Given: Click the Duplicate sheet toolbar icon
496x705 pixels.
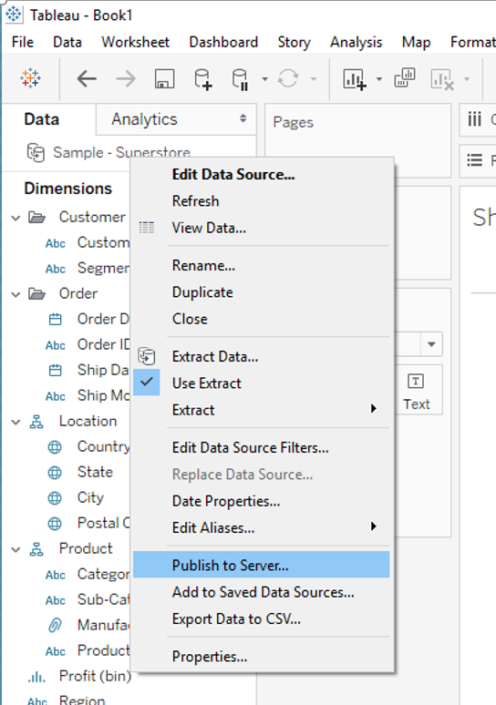Looking at the screenshot, I should click(x=405, y=78).
